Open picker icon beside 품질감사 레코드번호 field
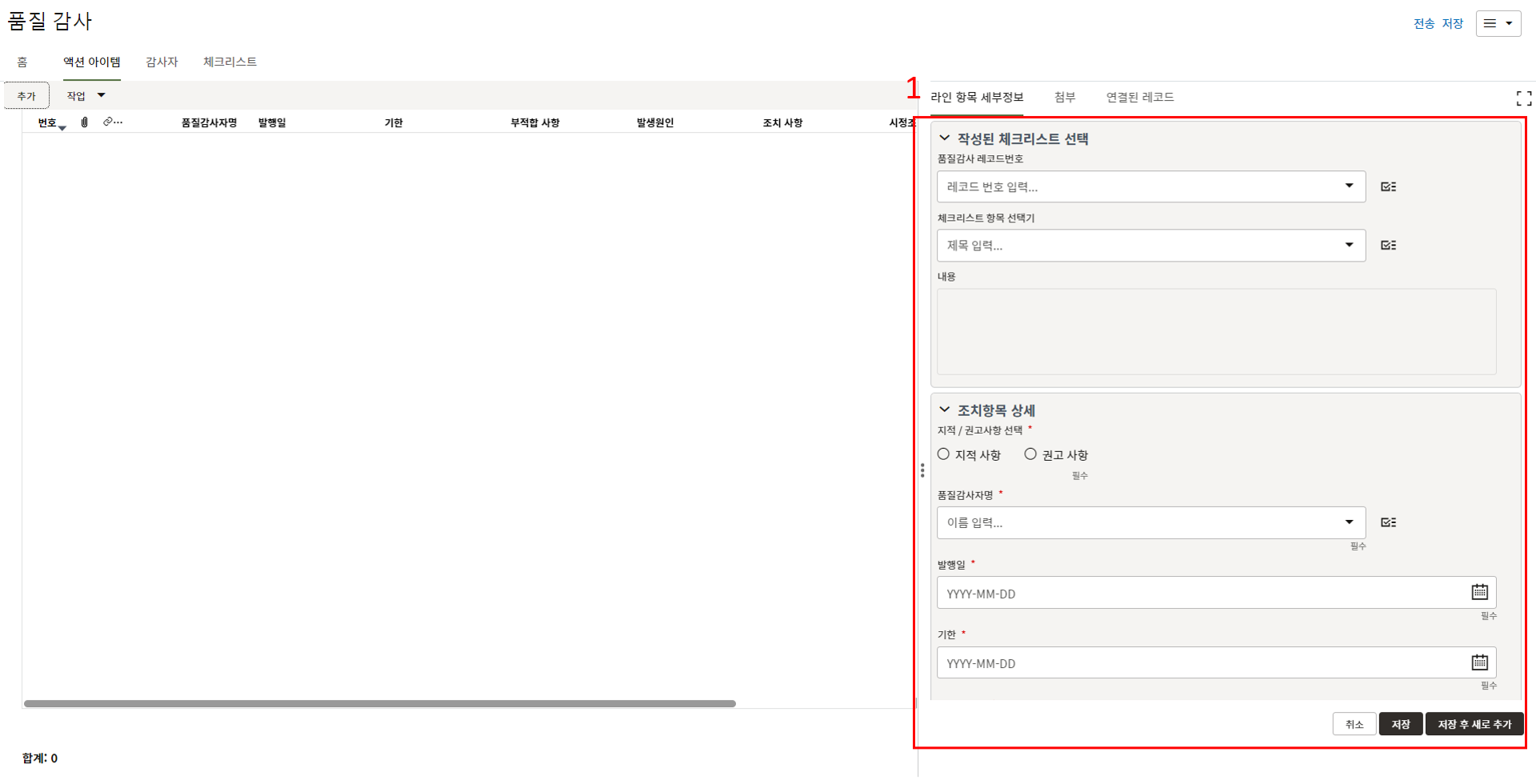Image resolution: width=1536 pixels, height=784 pixels. click(x=1388, y=186)
